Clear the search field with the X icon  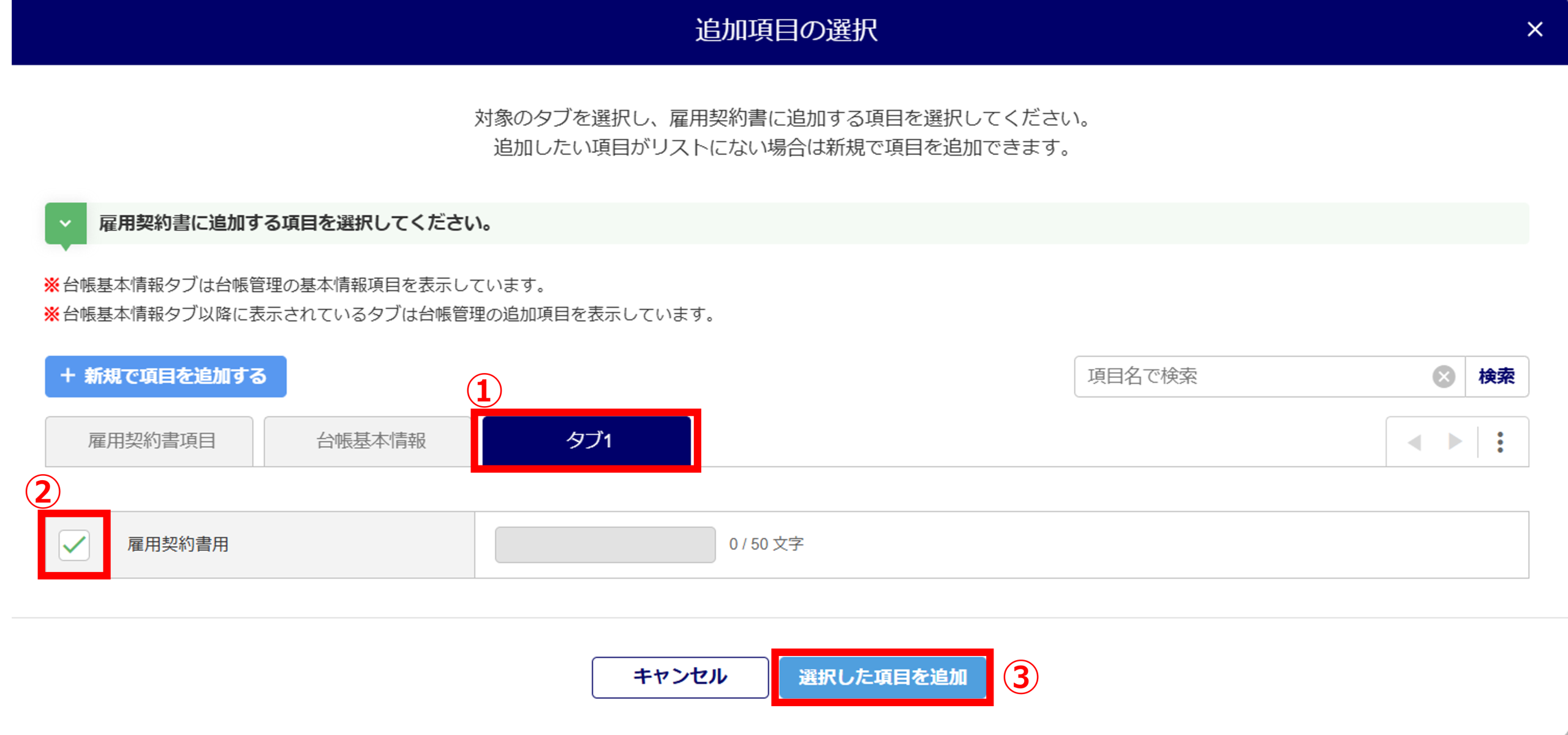1443,376
